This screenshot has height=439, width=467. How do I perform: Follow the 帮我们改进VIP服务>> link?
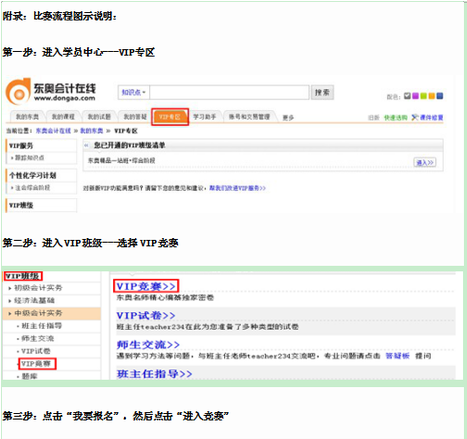point(237,188)
